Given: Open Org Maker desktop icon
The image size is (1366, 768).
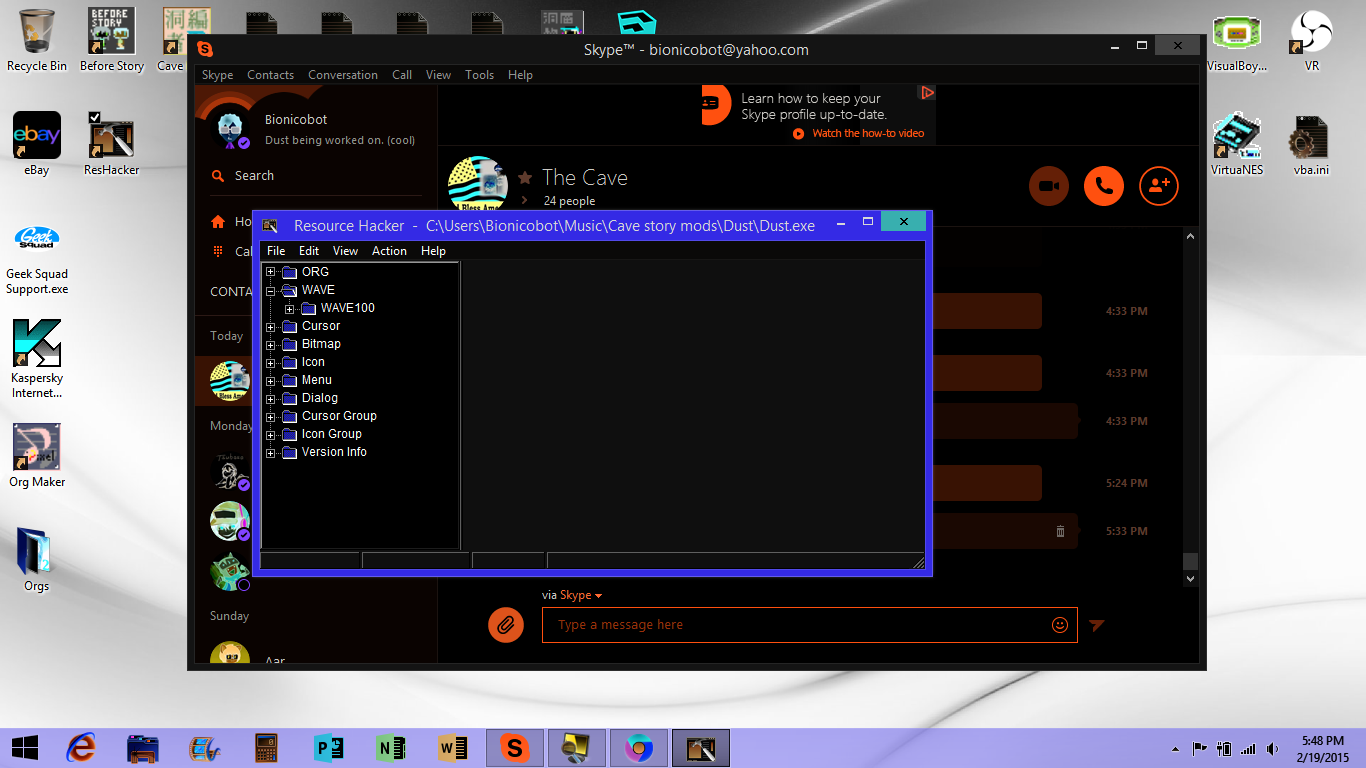Looking at the screenshot, I should coord(37,455).
